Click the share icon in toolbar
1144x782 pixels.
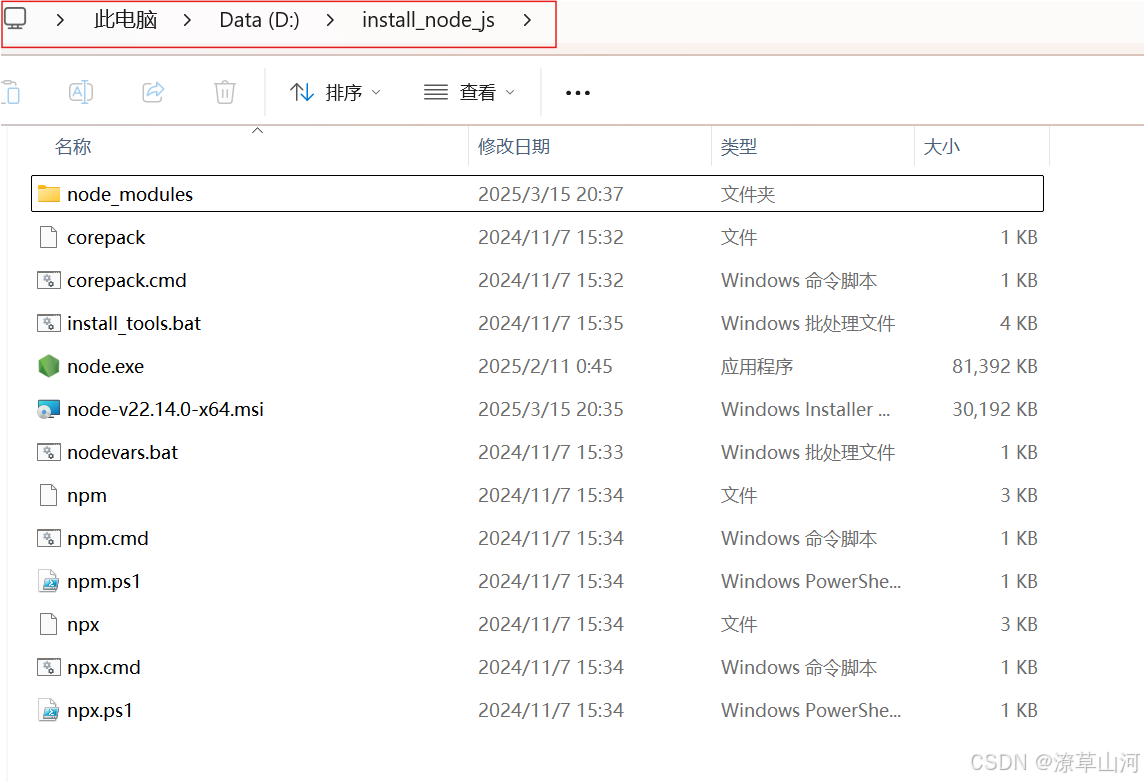point(153,92)
